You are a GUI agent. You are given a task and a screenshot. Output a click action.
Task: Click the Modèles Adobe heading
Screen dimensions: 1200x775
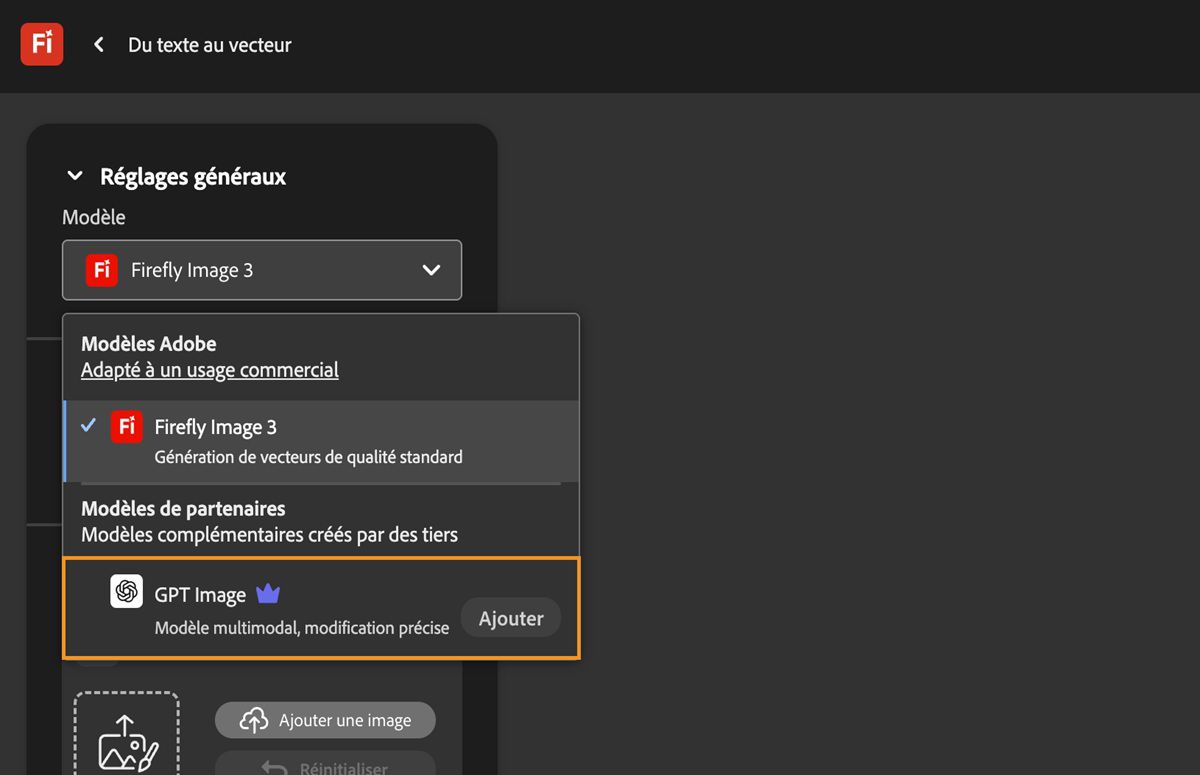tap(149, 343)
